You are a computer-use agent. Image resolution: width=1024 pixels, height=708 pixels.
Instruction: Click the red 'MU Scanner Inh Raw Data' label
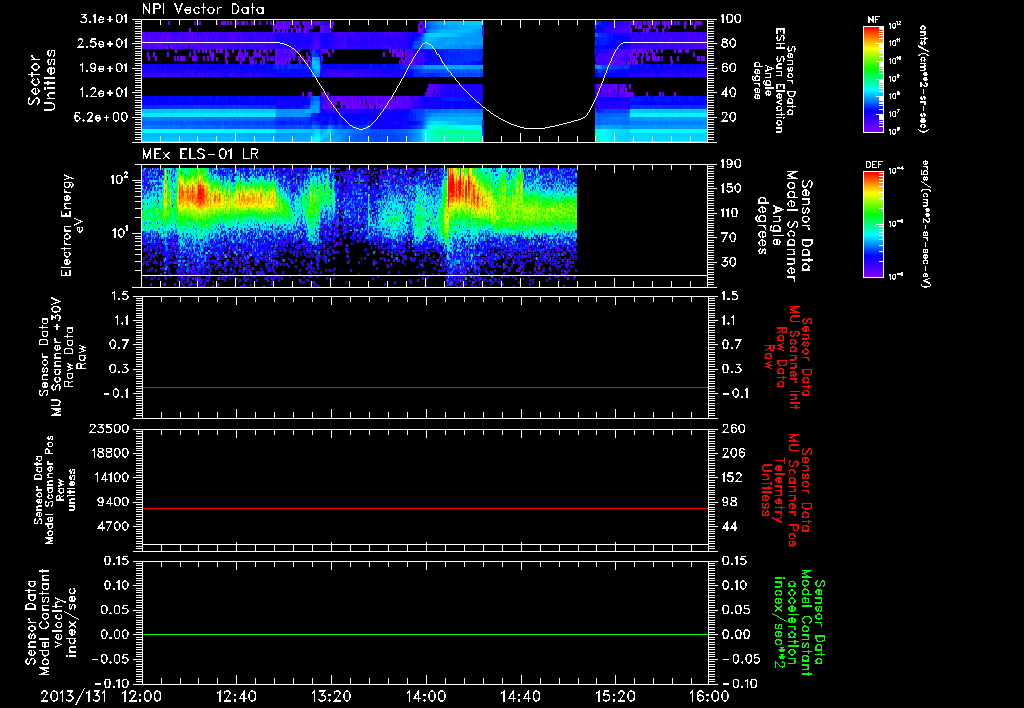[x=789, y=357]
